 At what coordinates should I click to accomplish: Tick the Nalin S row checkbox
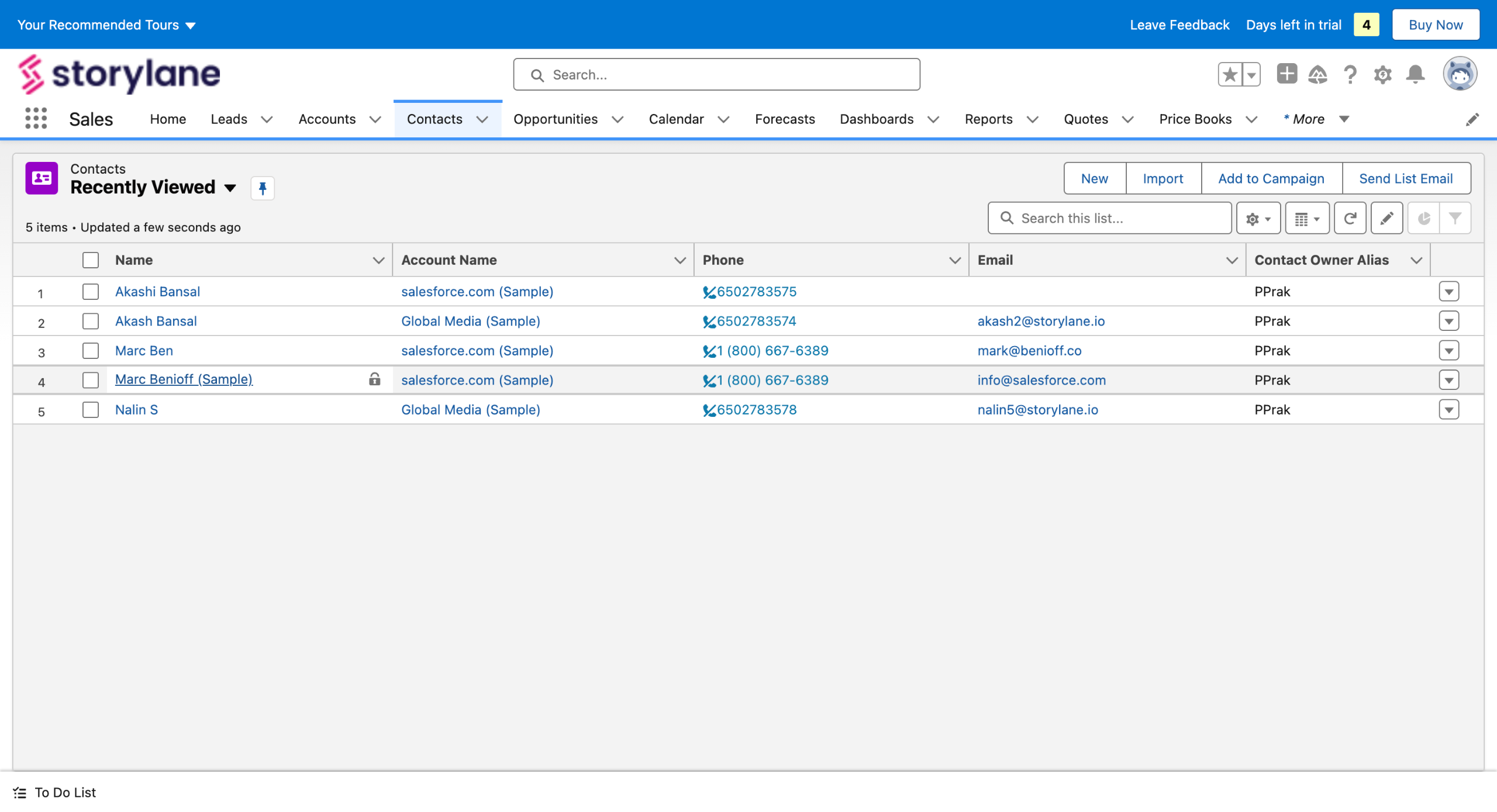[x=91, y=410]
